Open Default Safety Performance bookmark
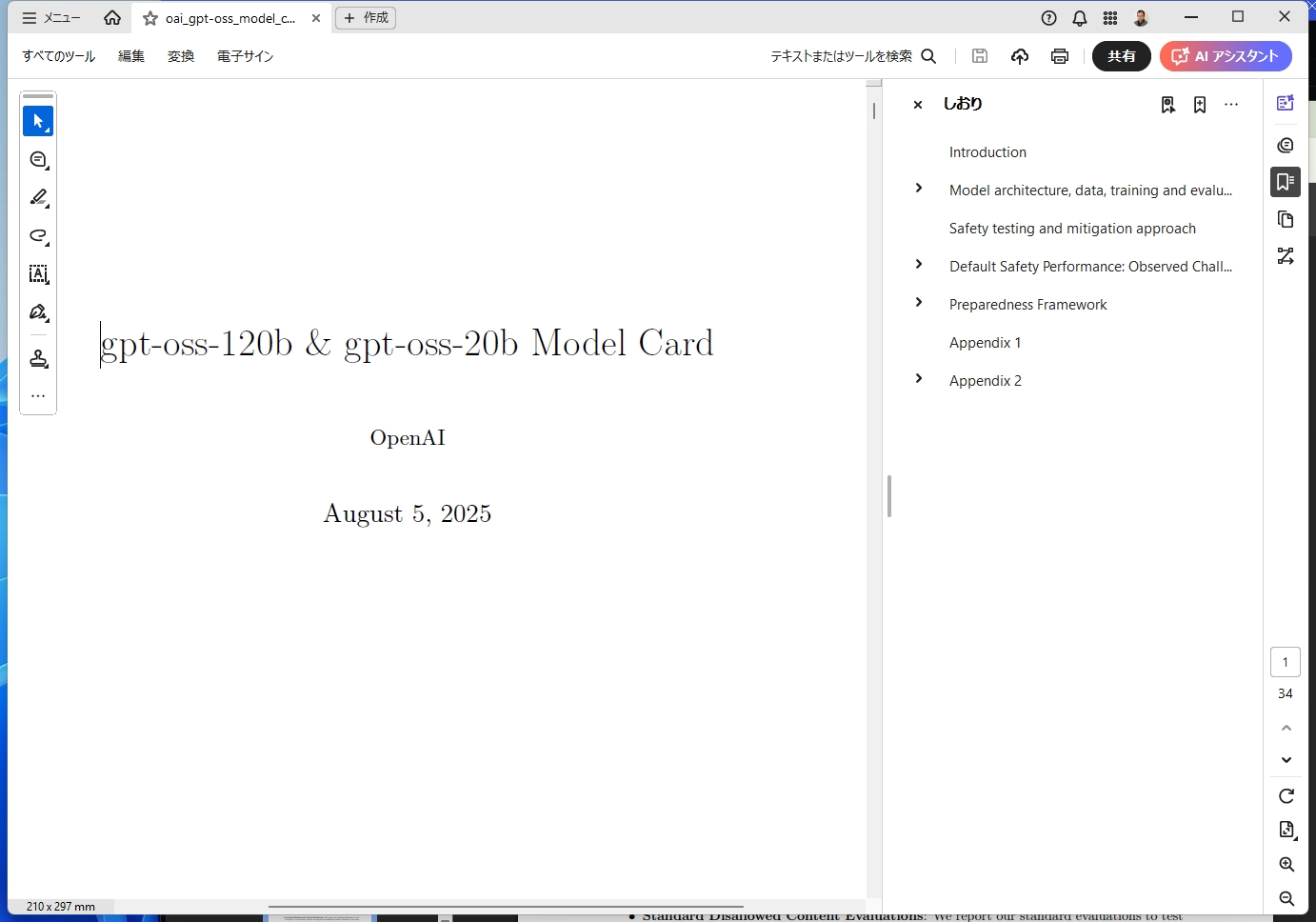Screen dimensions: 1316x922 pos(1090,267)
